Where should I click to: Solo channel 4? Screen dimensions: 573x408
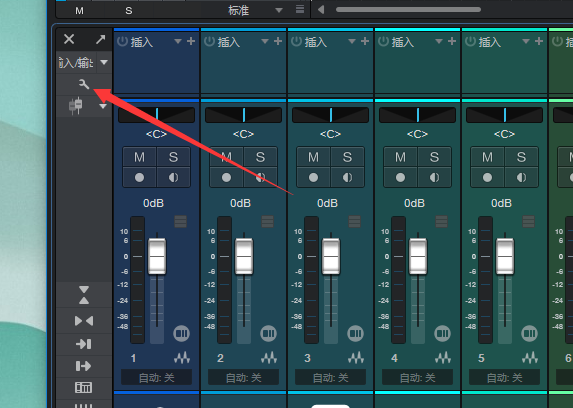434,157
